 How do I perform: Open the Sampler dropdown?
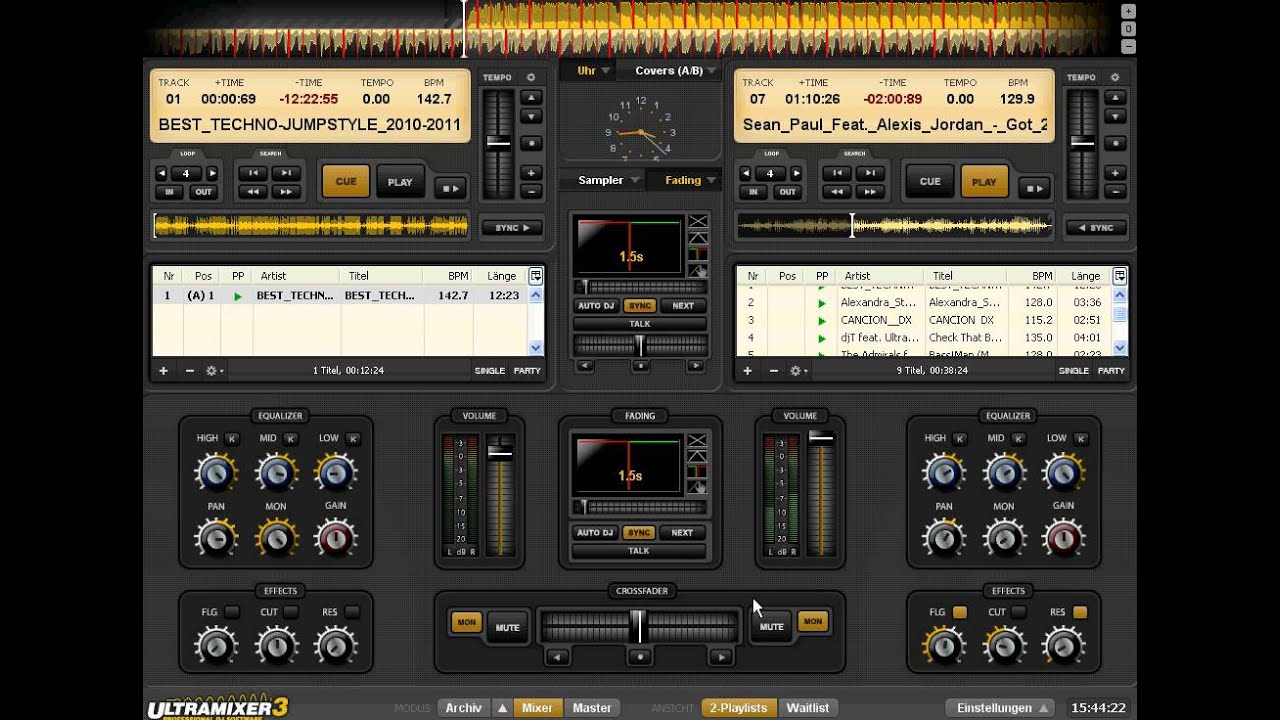pos(609,180)
